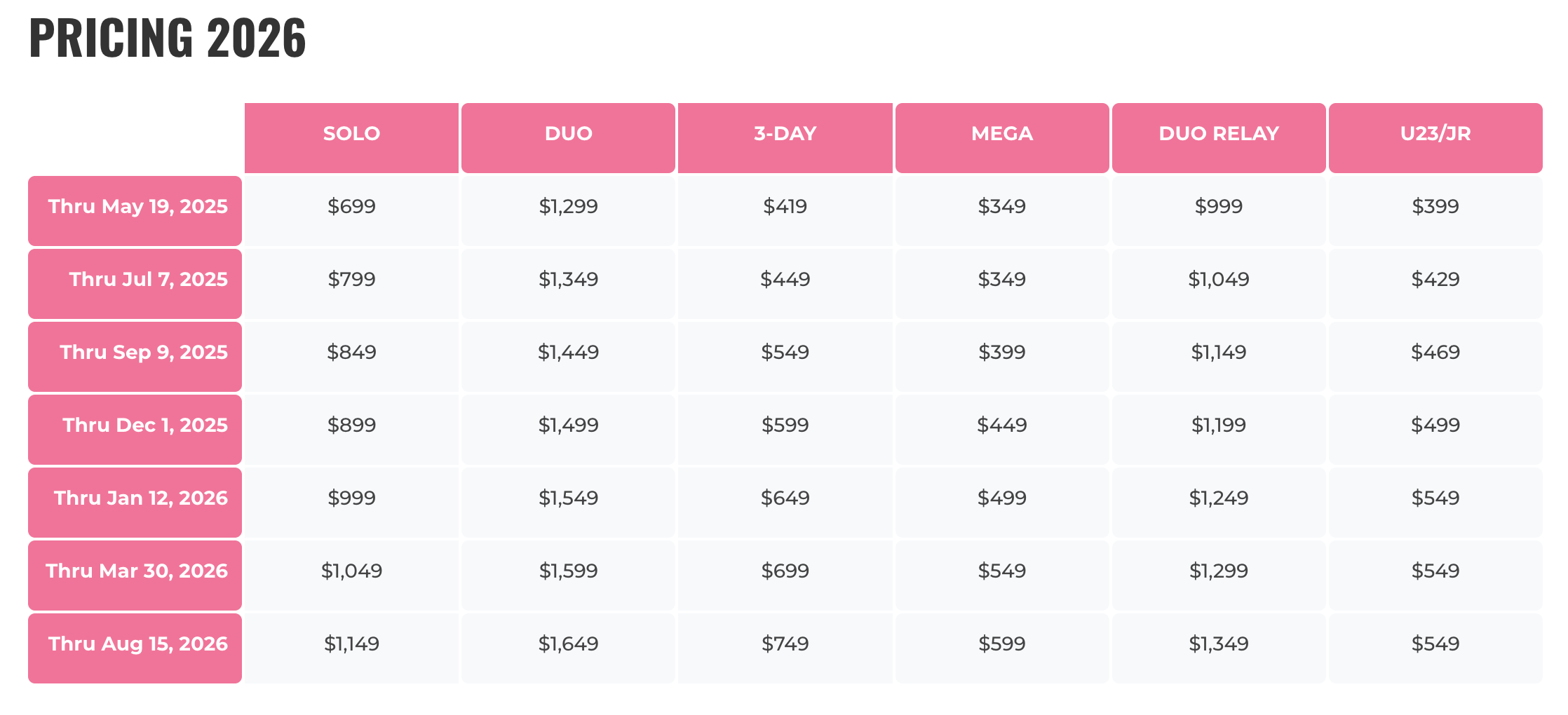
Task: Click the Thru Jul 7, 2025 row label
Action: click(x=147, y=280)
